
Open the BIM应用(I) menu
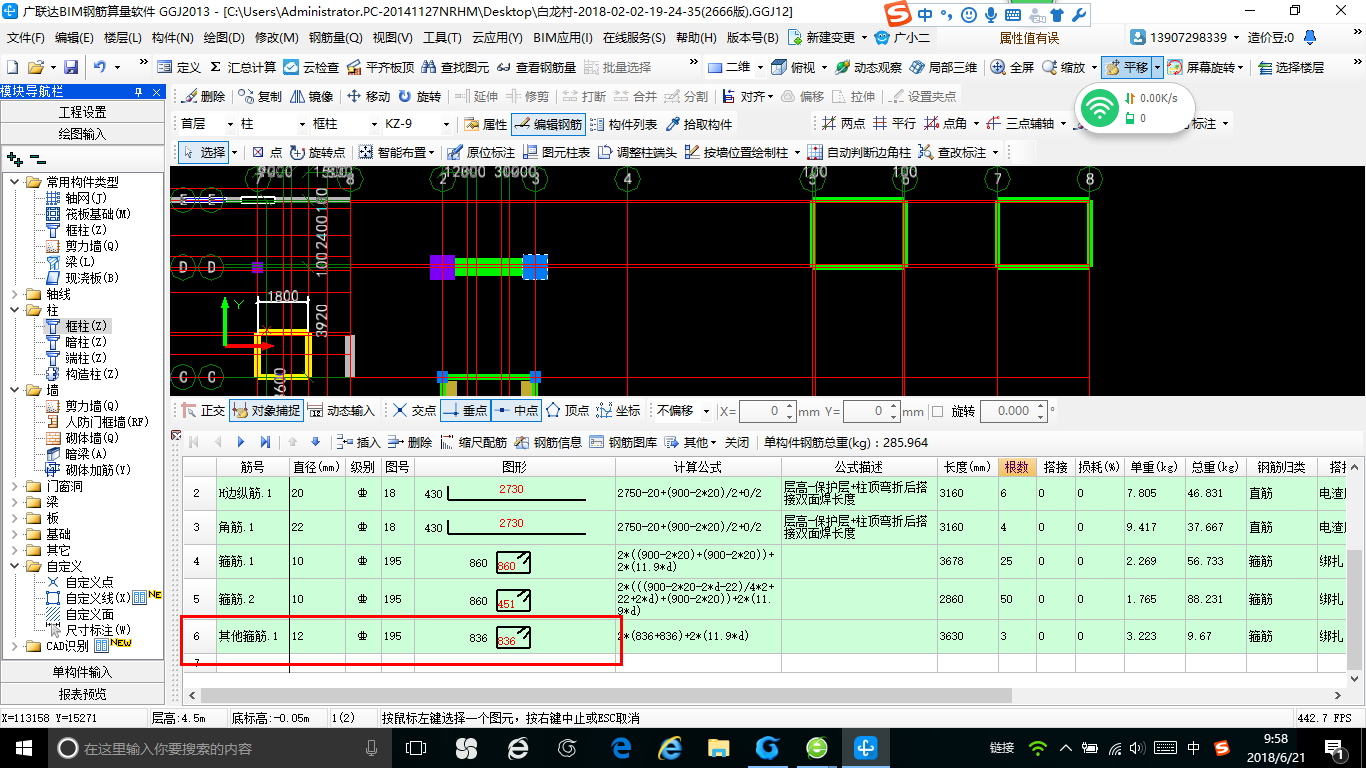[563, 38]
